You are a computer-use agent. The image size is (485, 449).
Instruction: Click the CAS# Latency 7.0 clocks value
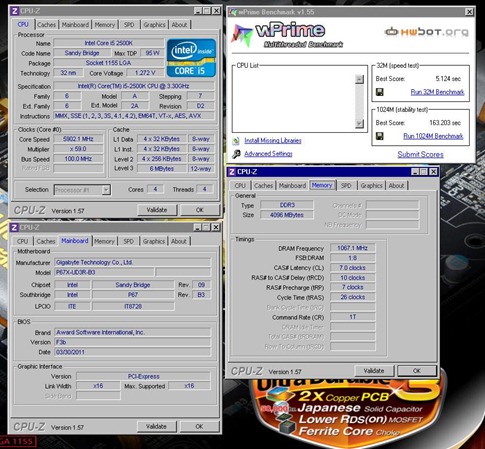[352, 268]
